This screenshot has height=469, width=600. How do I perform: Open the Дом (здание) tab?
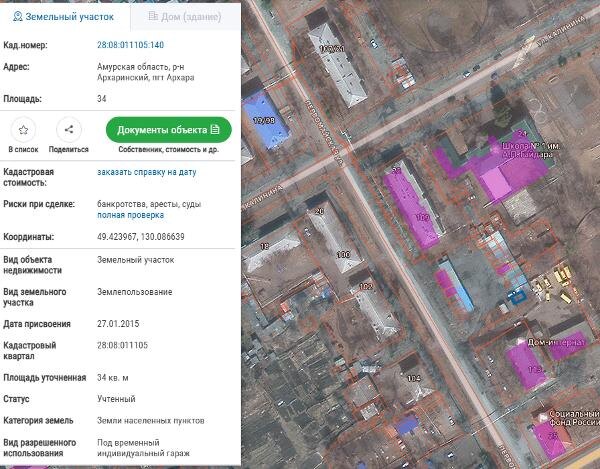(x=185, y=17)
